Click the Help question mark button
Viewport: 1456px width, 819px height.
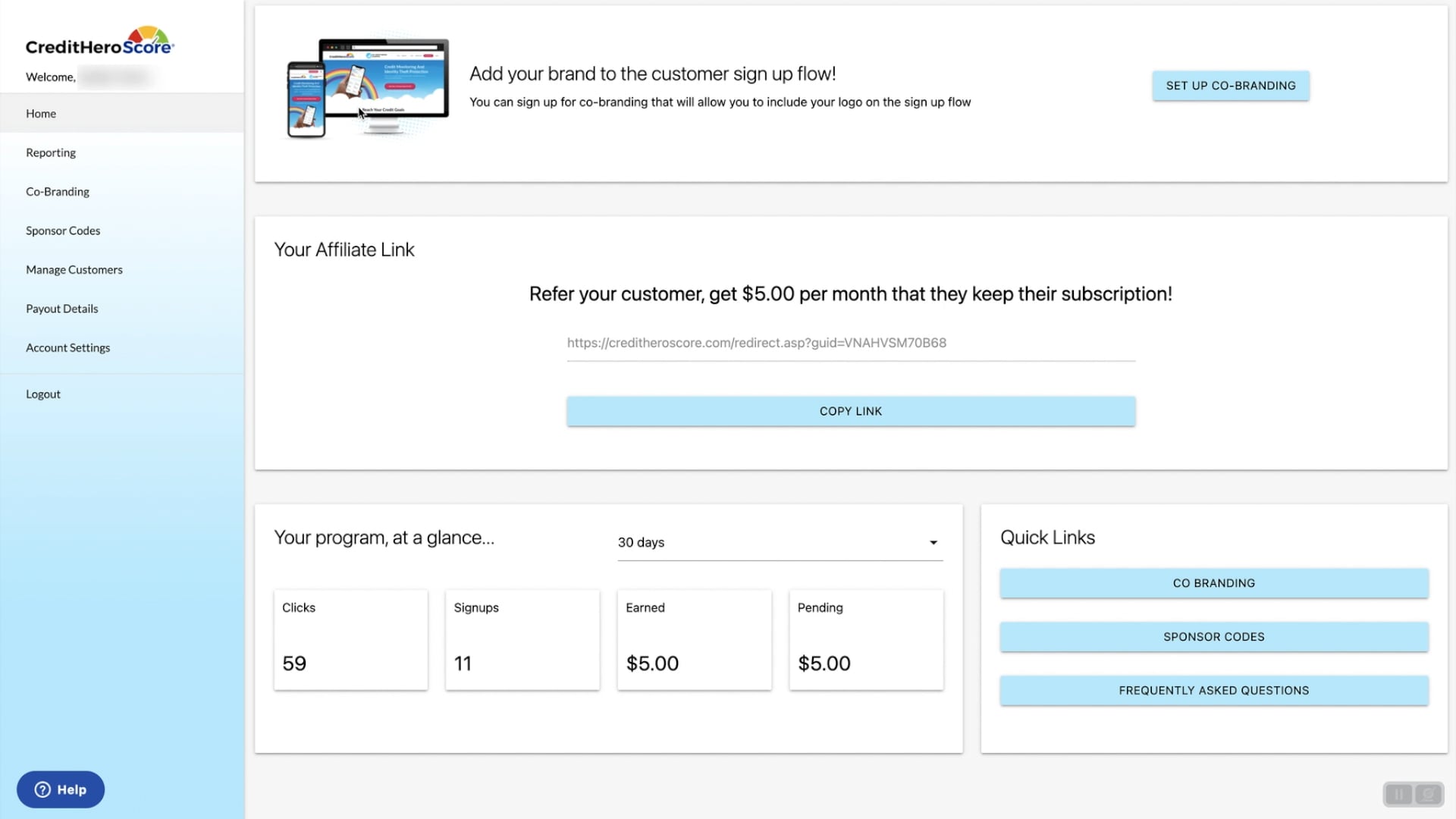tap(61, 789)
